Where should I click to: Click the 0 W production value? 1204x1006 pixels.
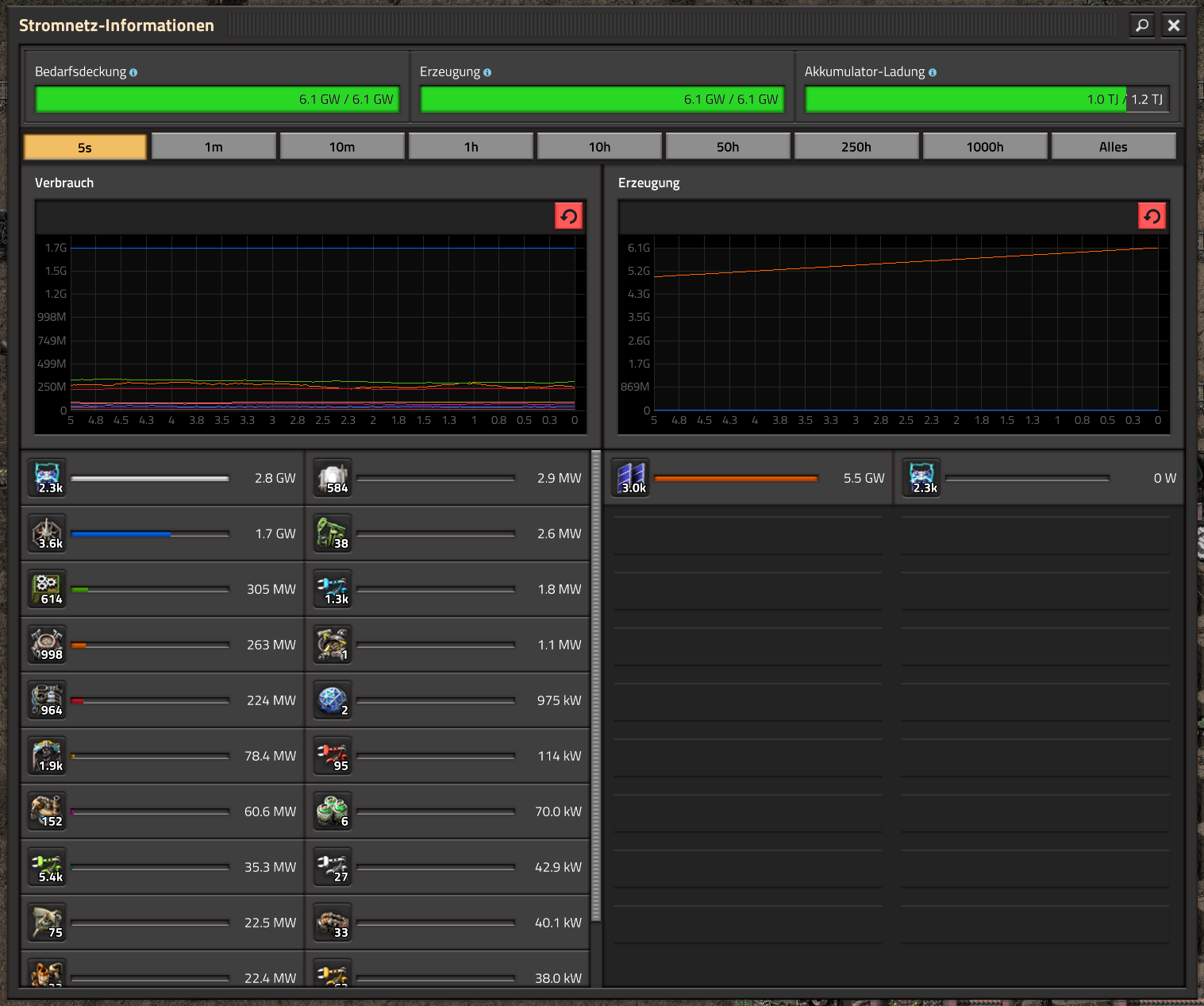[1164, 478]
